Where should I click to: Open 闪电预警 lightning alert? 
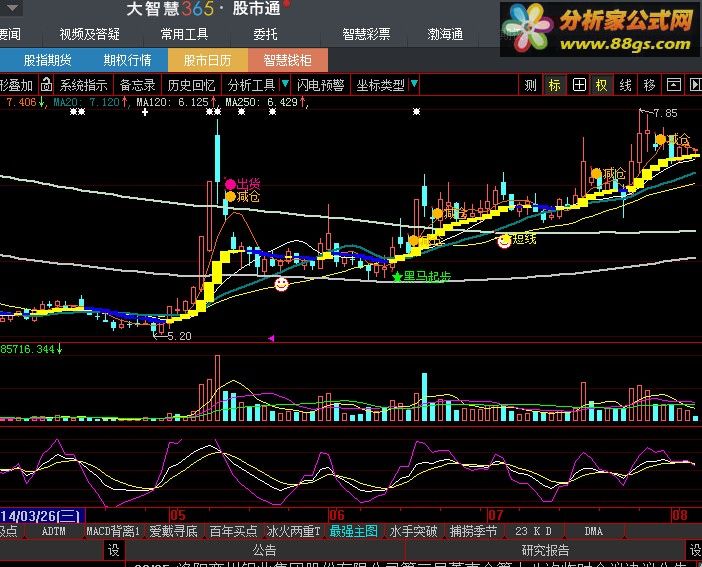coord(321,85)
